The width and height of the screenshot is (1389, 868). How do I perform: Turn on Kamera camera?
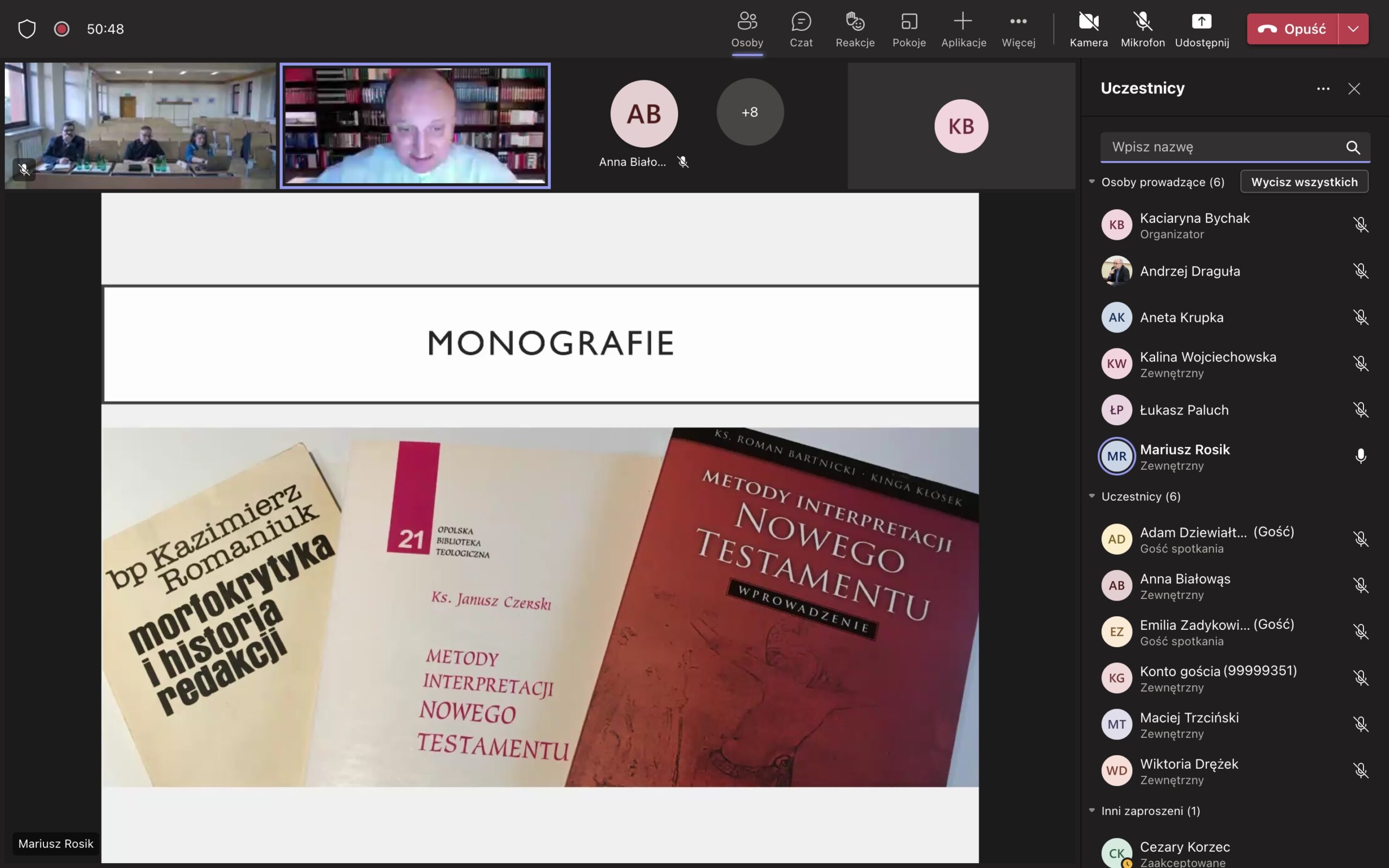pyautogui.click(x=1088, y=29)
